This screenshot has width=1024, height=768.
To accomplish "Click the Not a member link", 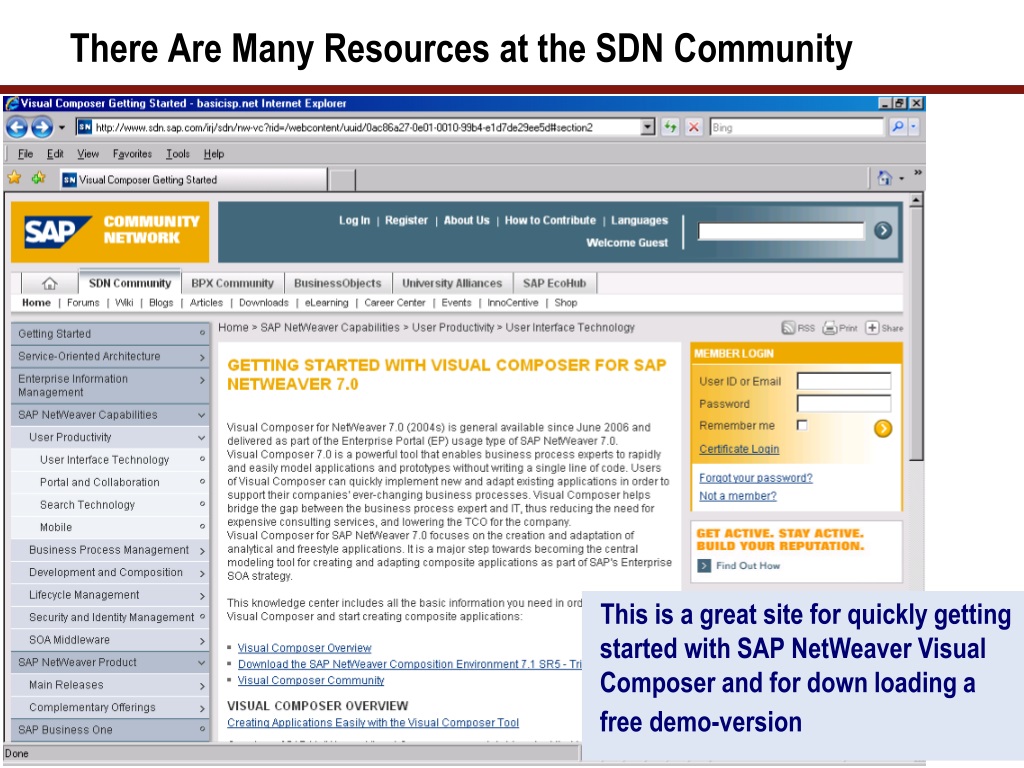I will [x=738, y=496].
